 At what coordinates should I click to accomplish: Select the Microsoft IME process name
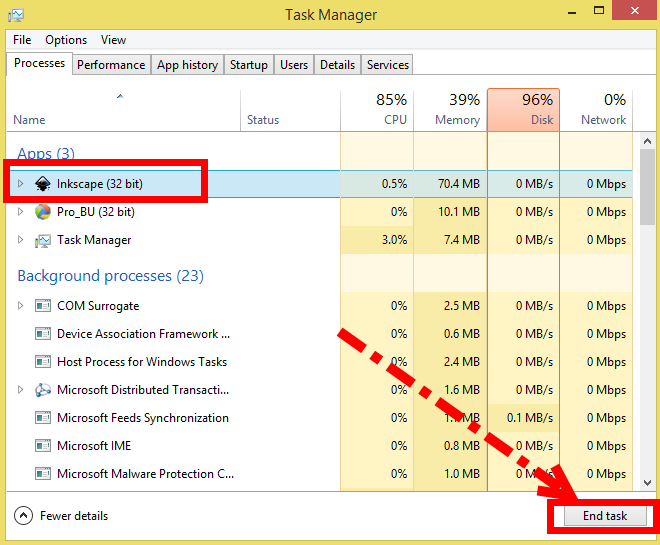point(94,446)
